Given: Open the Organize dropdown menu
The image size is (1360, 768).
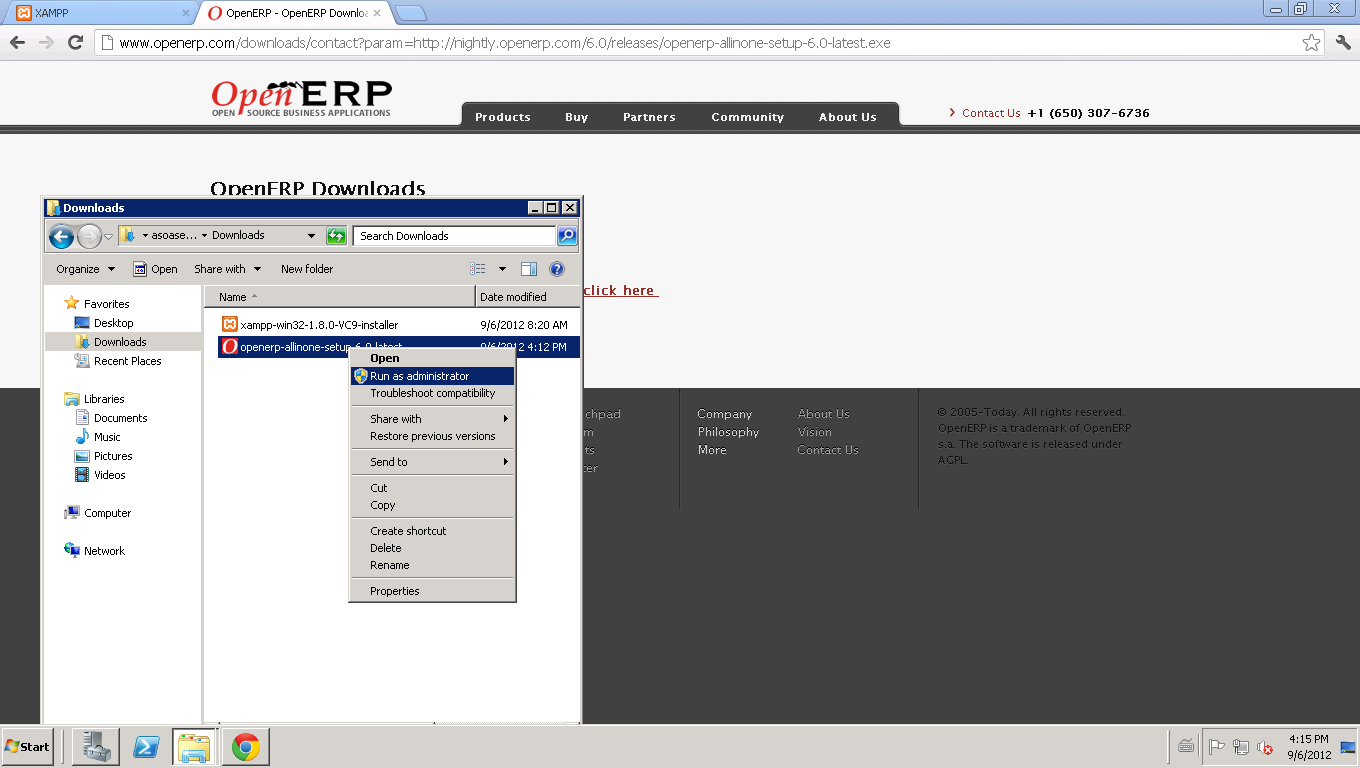Looking at the screenshot, I should click(x=84, y=268).
